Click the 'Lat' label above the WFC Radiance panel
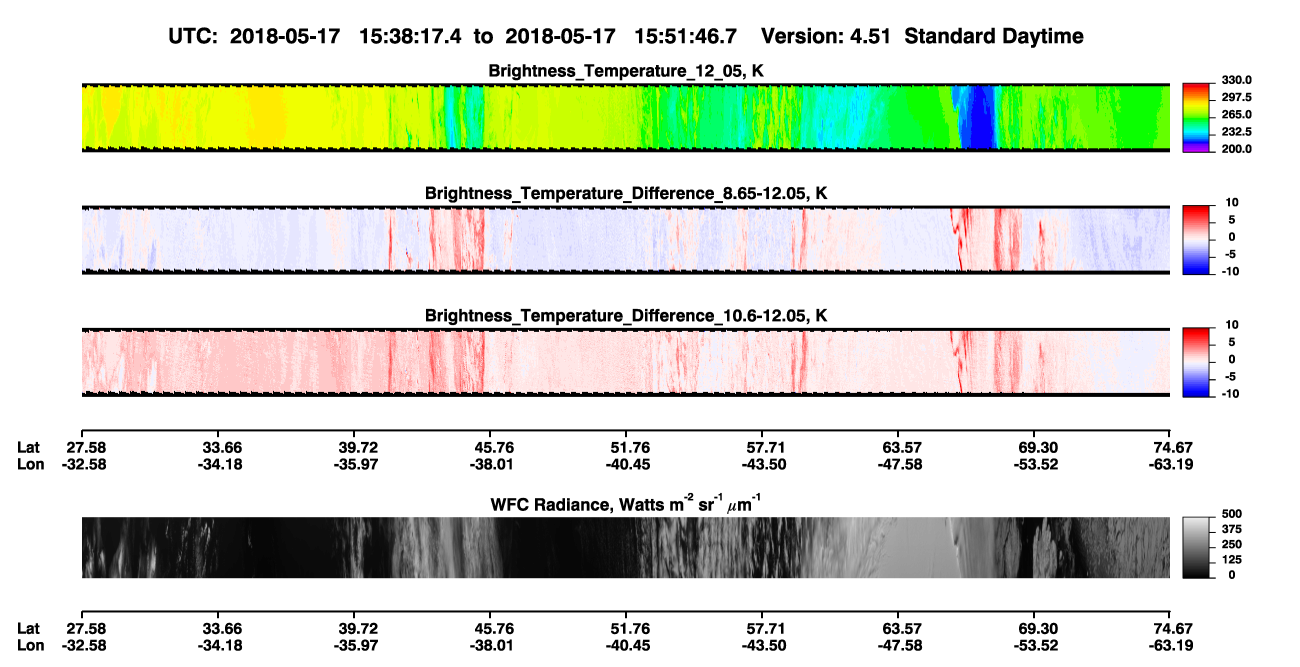 tap(29, 447)
